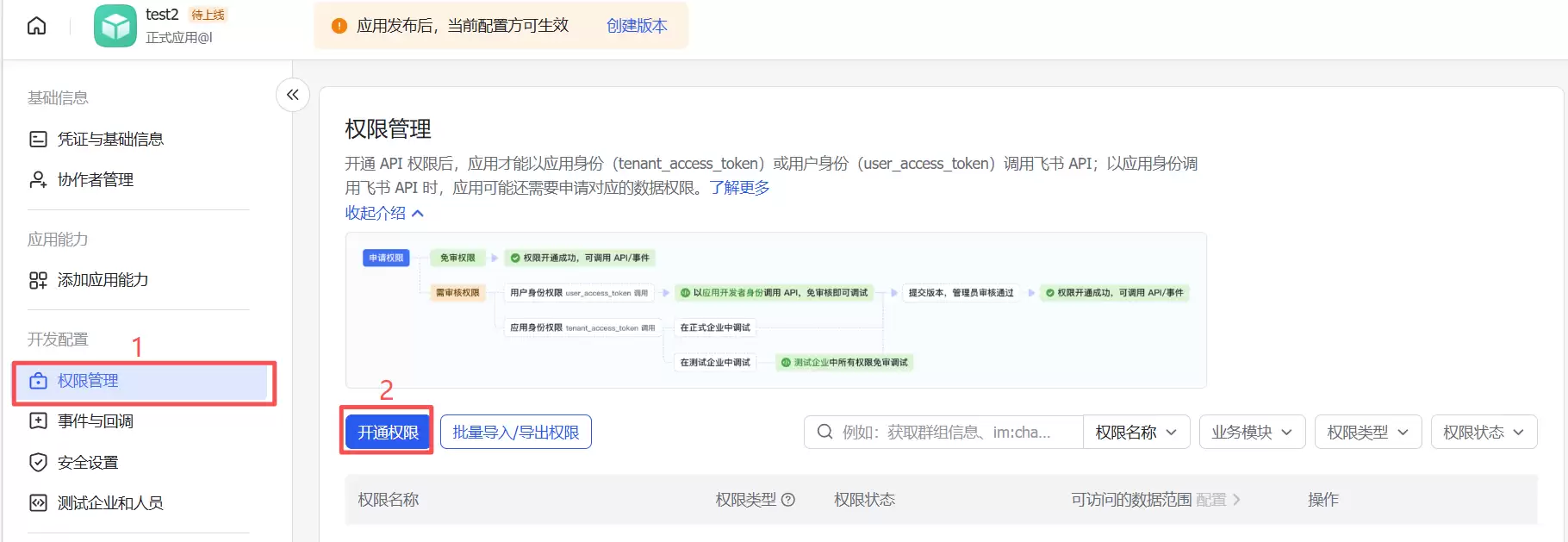The image size is (1568, 542).
Task: Click the 创建版本 link
Action: click(637, 26)
